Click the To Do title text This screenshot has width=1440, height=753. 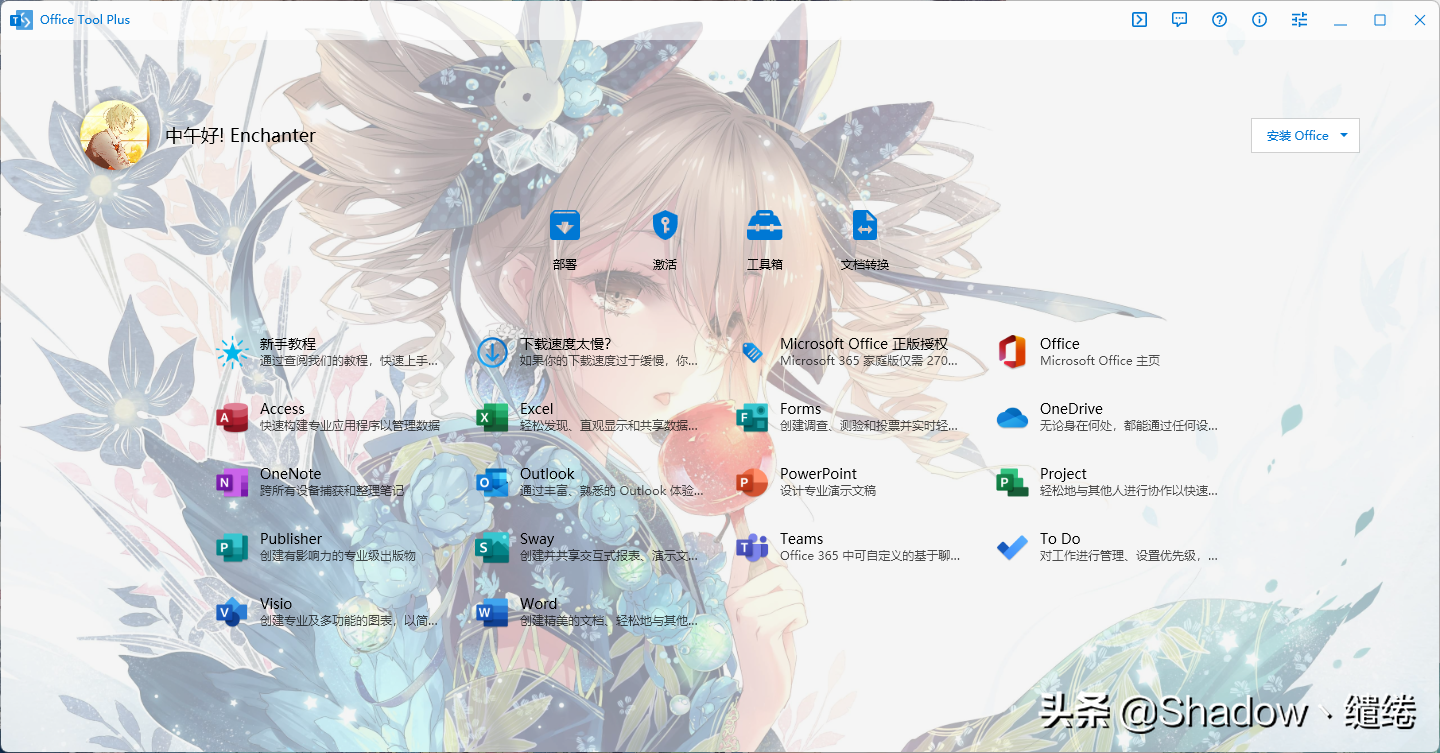(x=1060, y=539)
